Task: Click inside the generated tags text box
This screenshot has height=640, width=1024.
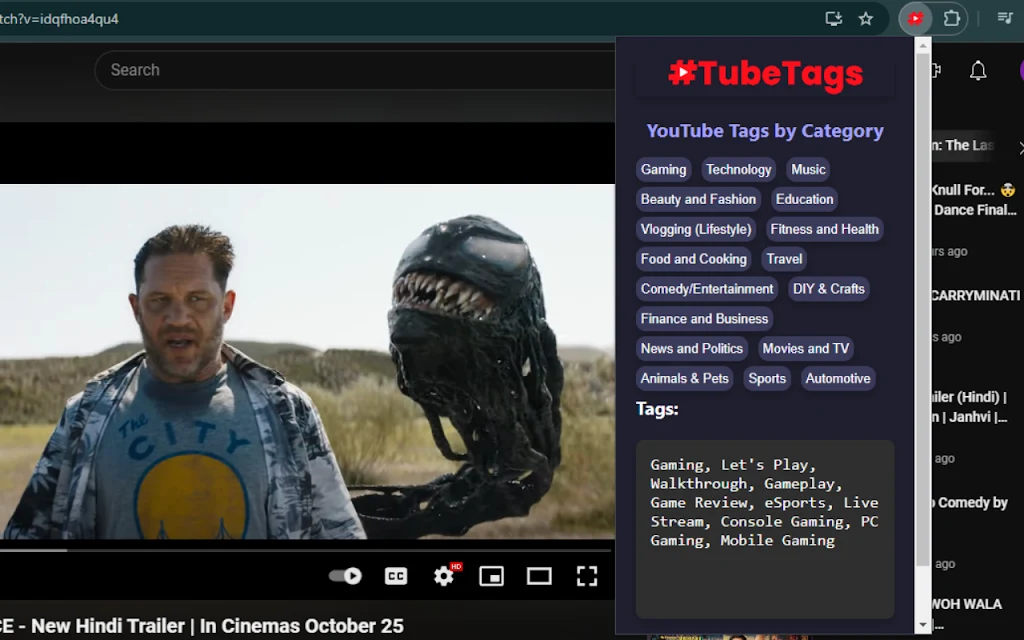Action: pyautogui.click(x=765, y=529)
